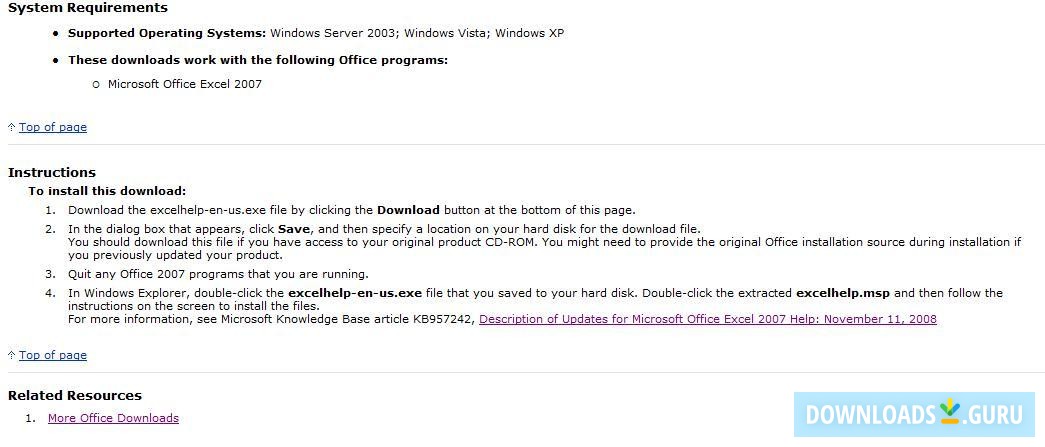Click the Supported Operating Systems label
The height and width of the screenshot is (447, 1045).
click(x=167, y=33)
